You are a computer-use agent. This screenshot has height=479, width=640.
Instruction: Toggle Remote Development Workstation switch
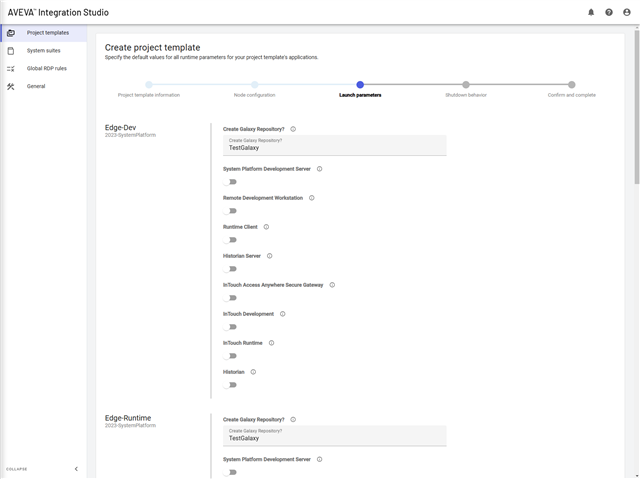(x=230, y=211)
